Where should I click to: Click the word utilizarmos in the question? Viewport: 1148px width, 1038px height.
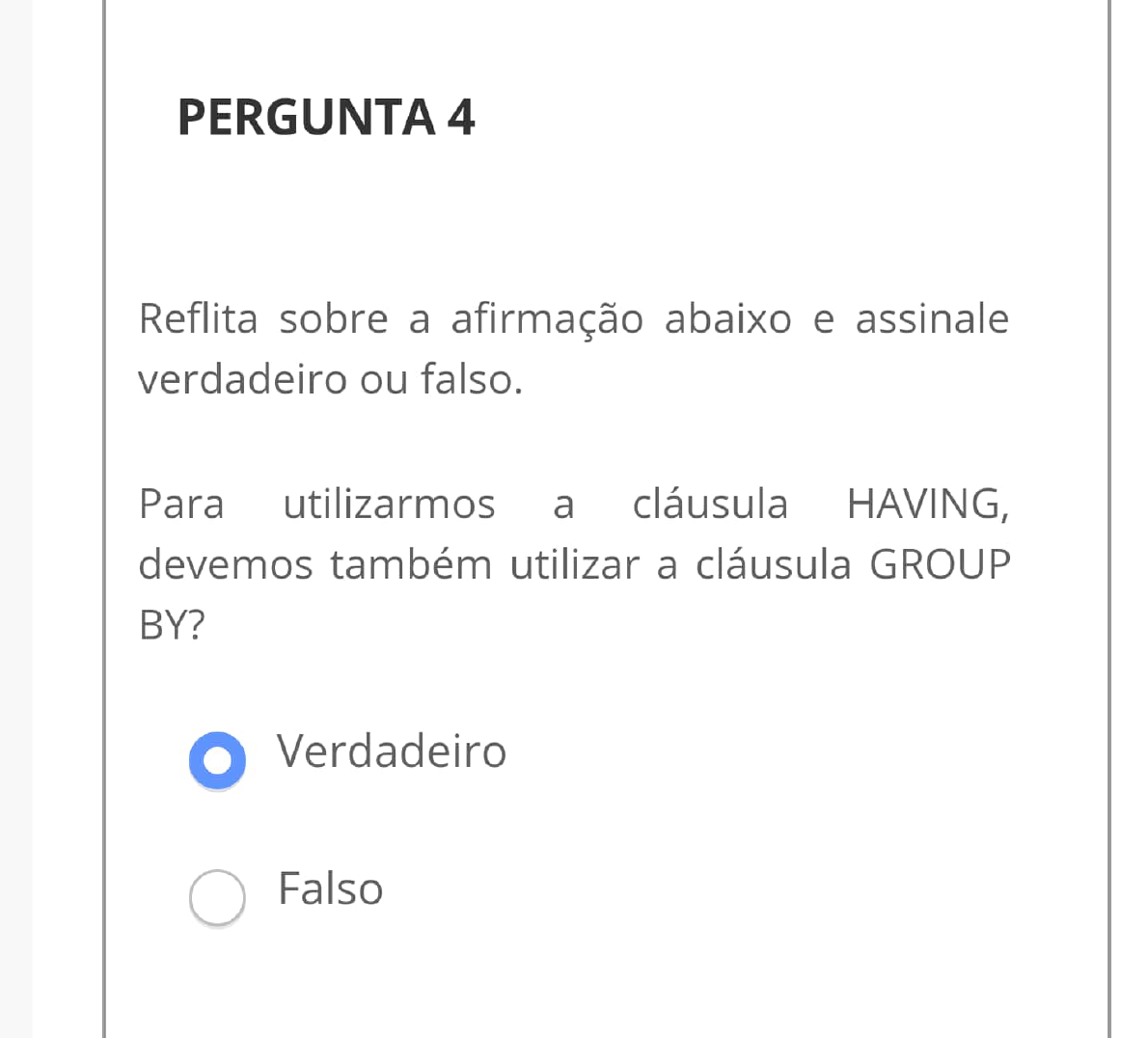389,505
